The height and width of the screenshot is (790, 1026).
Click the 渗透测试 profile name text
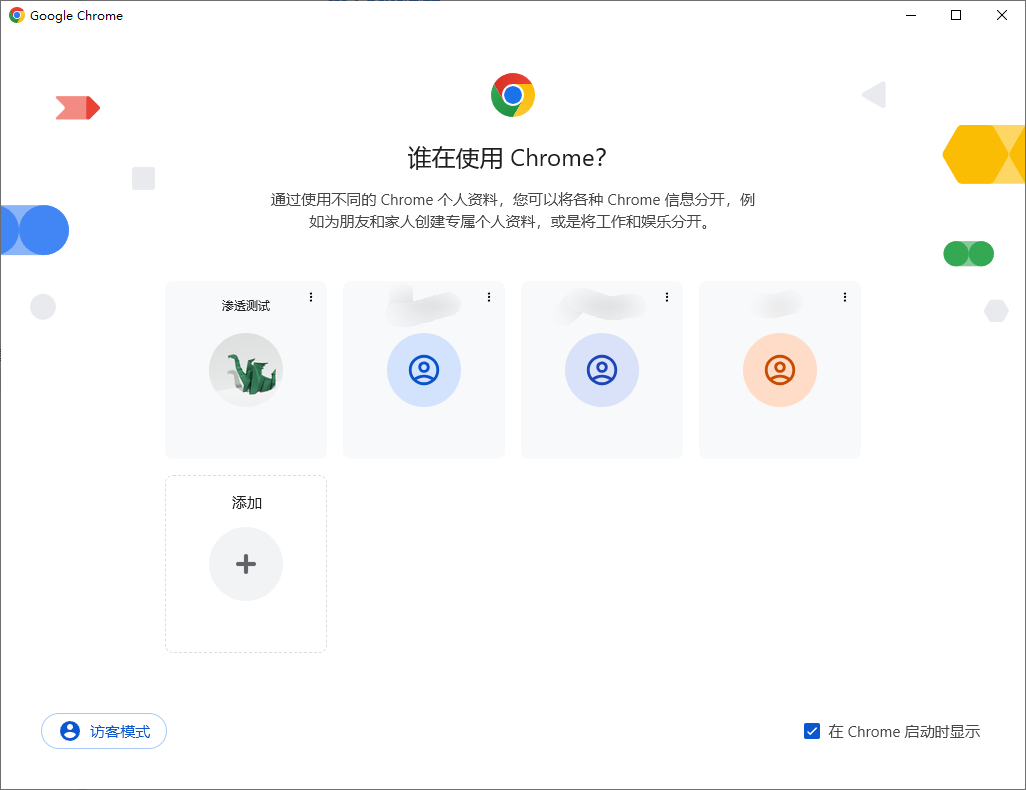click(x=246, y=306)
